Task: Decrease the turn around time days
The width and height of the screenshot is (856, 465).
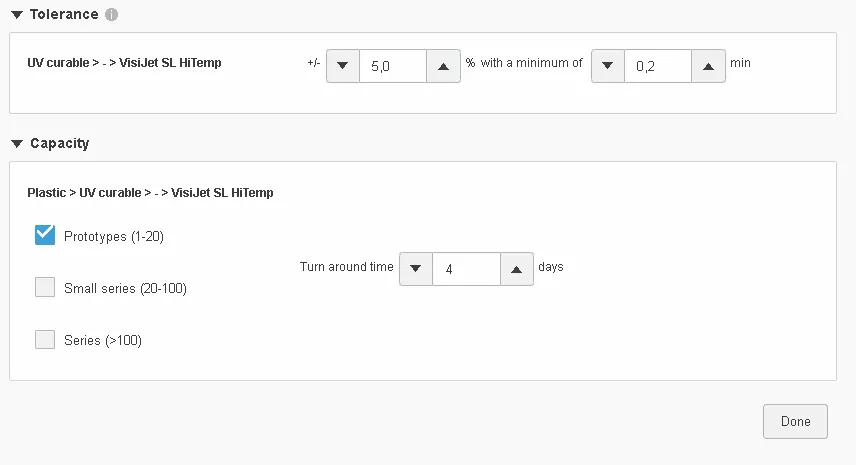Action: tap(416, 269)
